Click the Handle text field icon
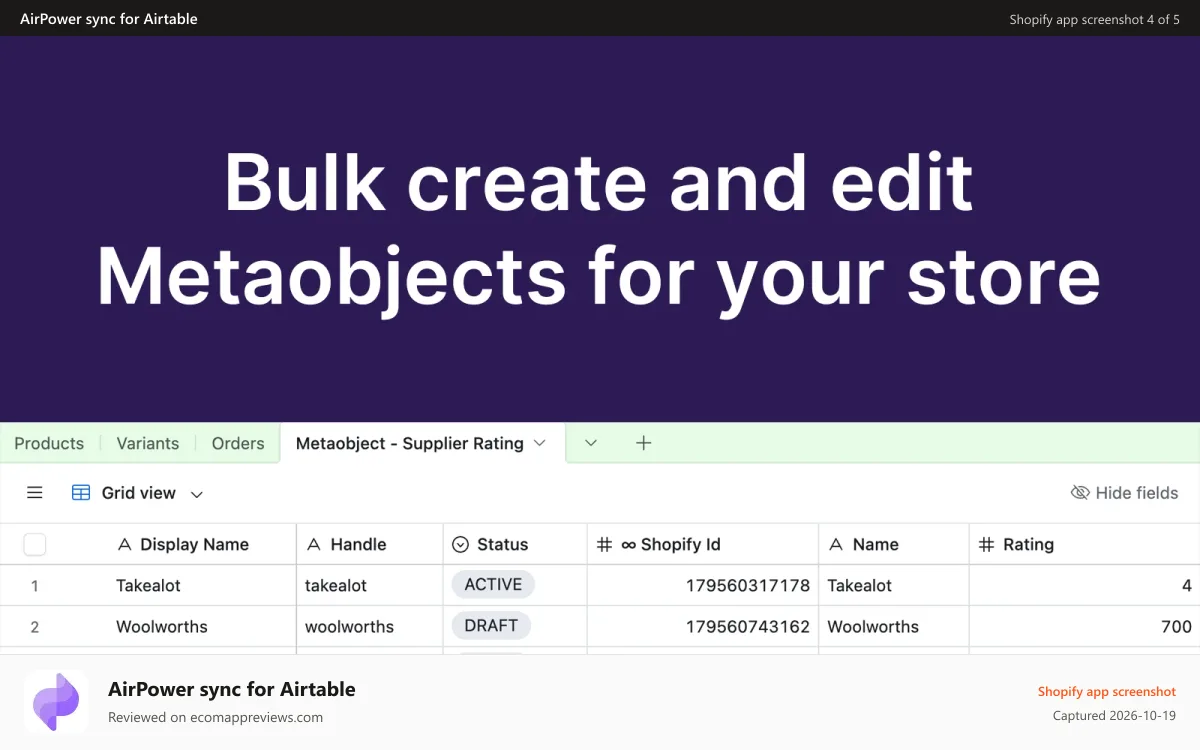1200x750 pixels. tap(313, 545)
